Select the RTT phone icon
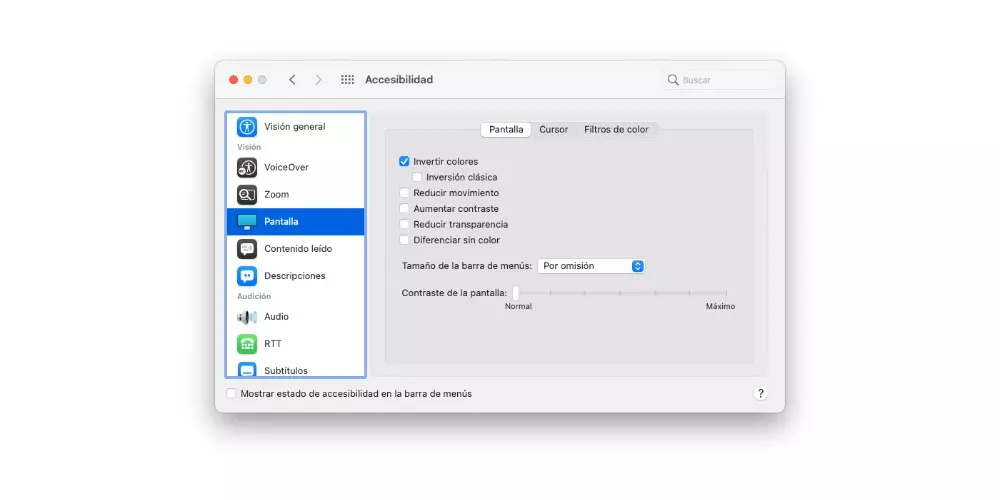 pyautogui.click(x=247, y=344)
